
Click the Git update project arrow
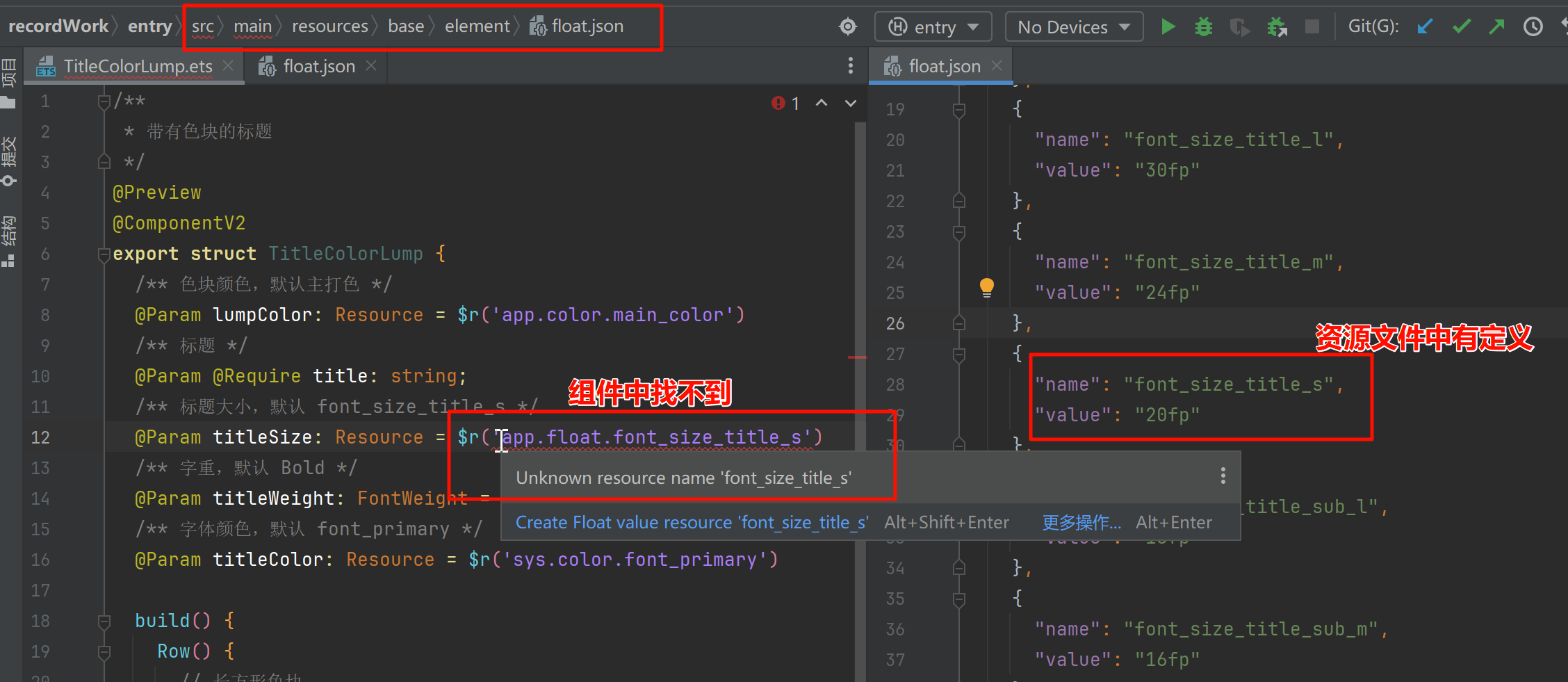(x=1425, y=27)
